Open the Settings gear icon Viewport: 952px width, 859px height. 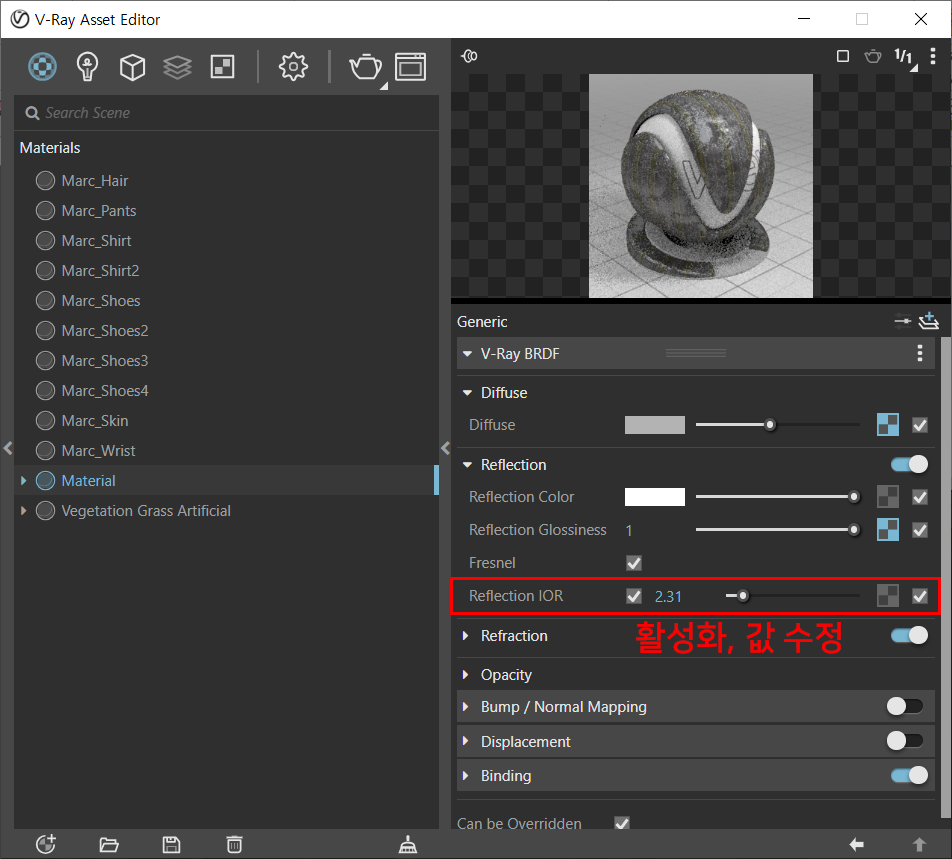click(x=293, y=67)
